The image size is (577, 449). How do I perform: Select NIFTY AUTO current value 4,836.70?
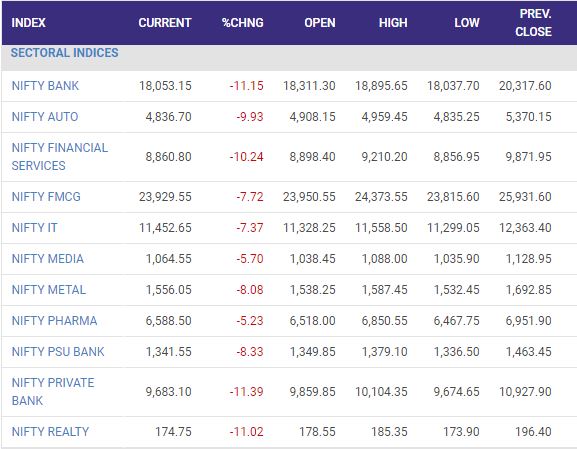pyautogui.click(x=169, y=117)
